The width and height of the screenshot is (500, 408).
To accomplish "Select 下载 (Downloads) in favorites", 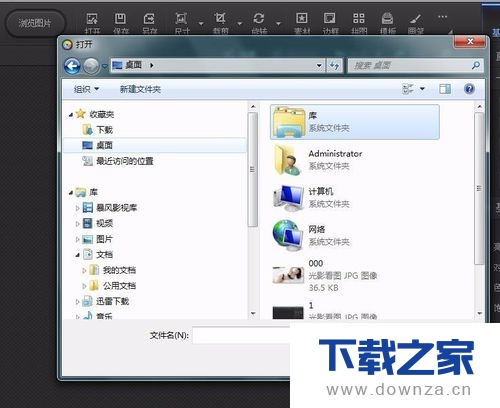I will click(98, 130).
